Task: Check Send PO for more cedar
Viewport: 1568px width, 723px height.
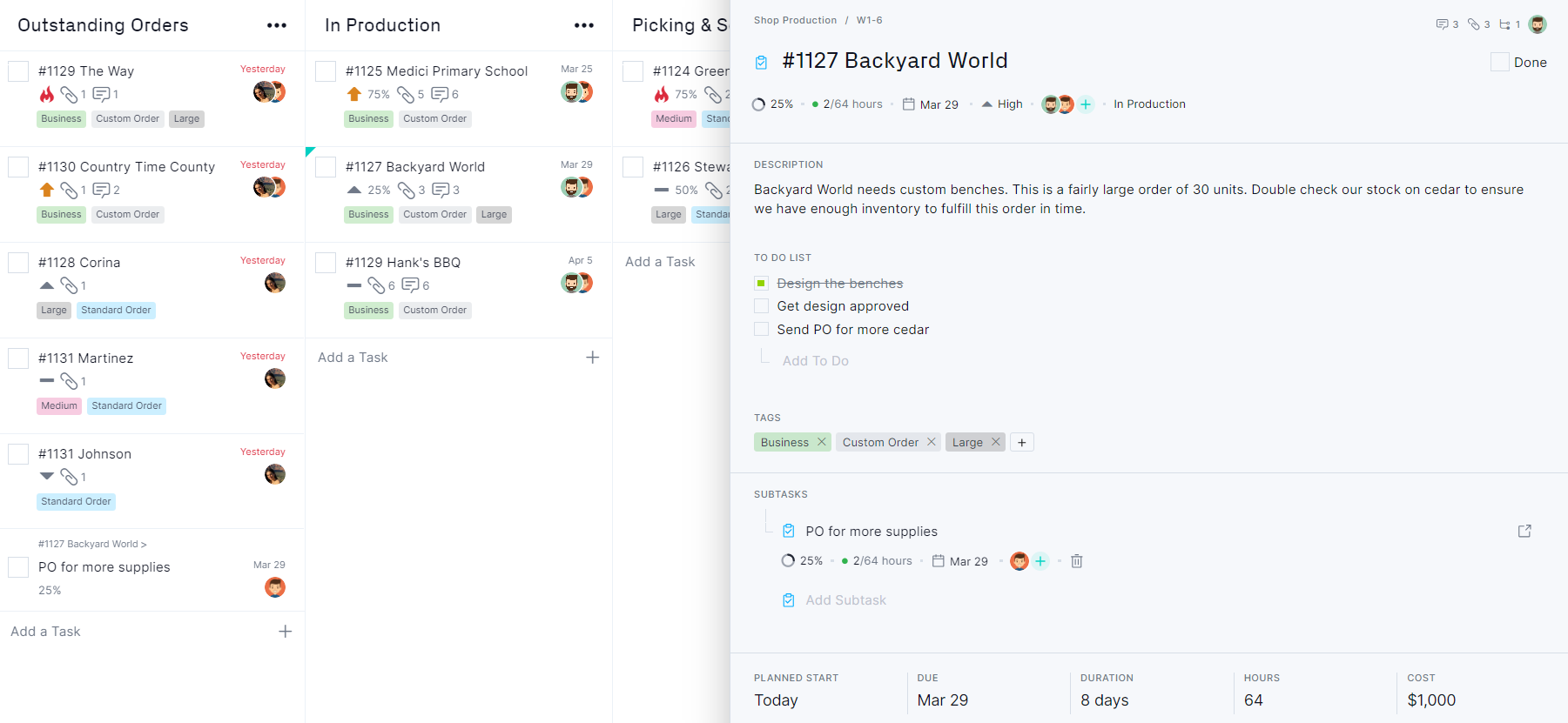Action: [x=761, y=329]
